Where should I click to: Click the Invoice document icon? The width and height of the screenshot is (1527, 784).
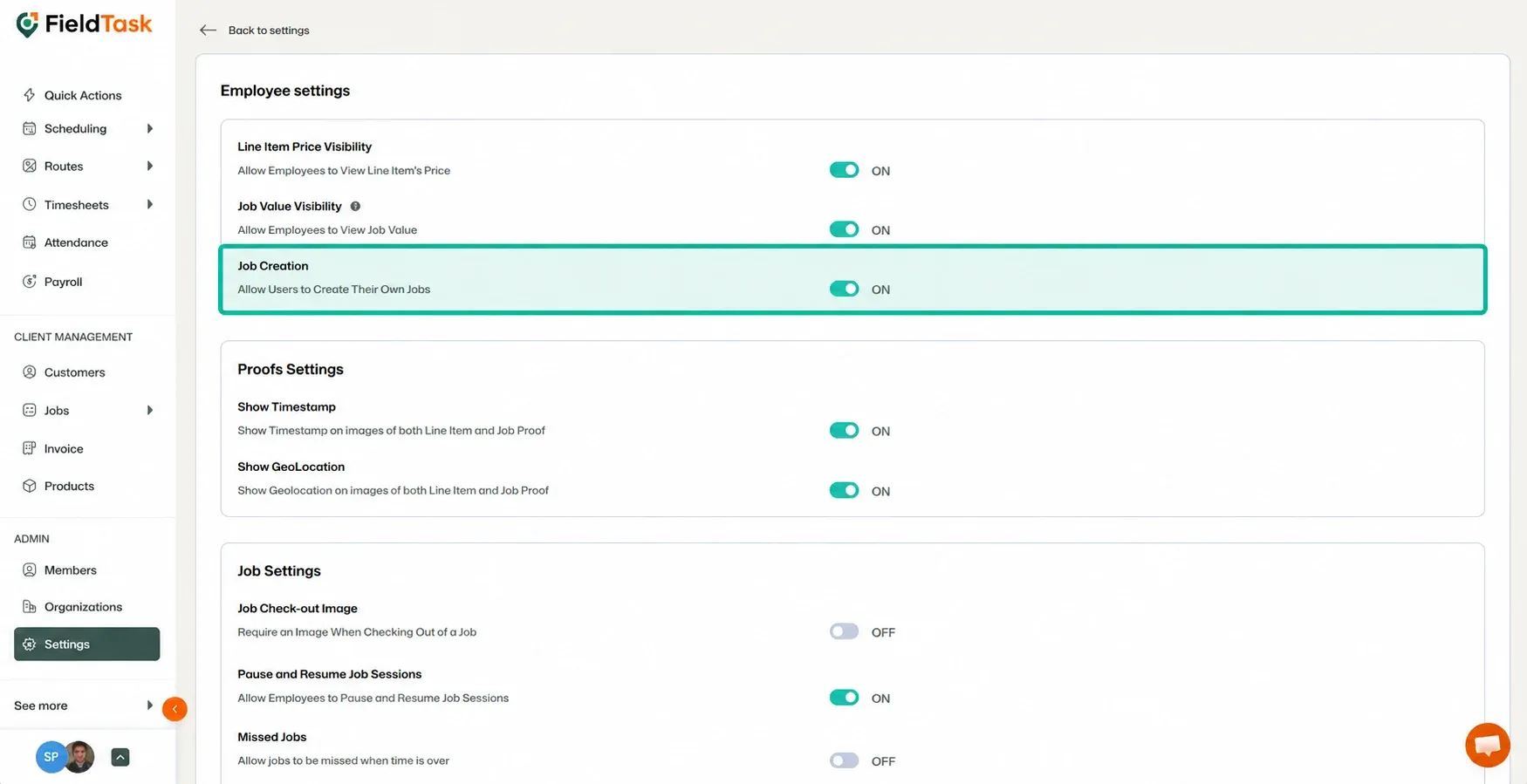(x=30, y=448)
